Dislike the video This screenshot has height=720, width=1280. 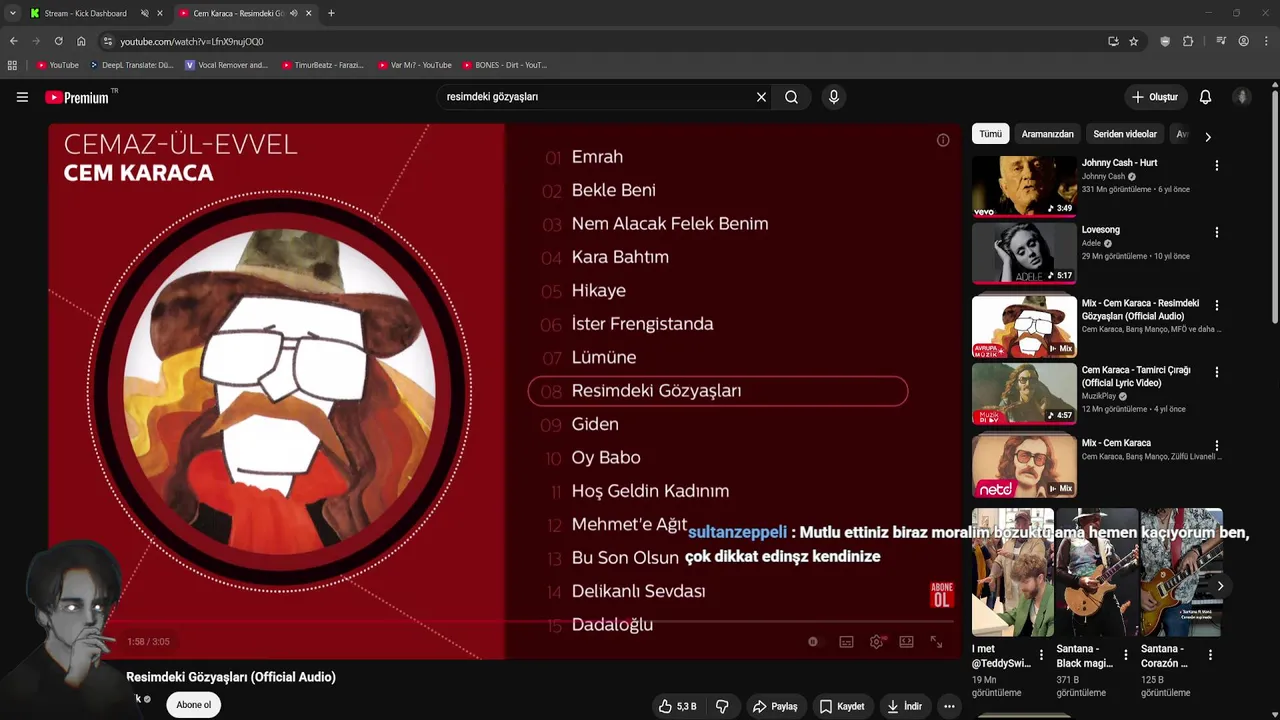coord(722,706)
